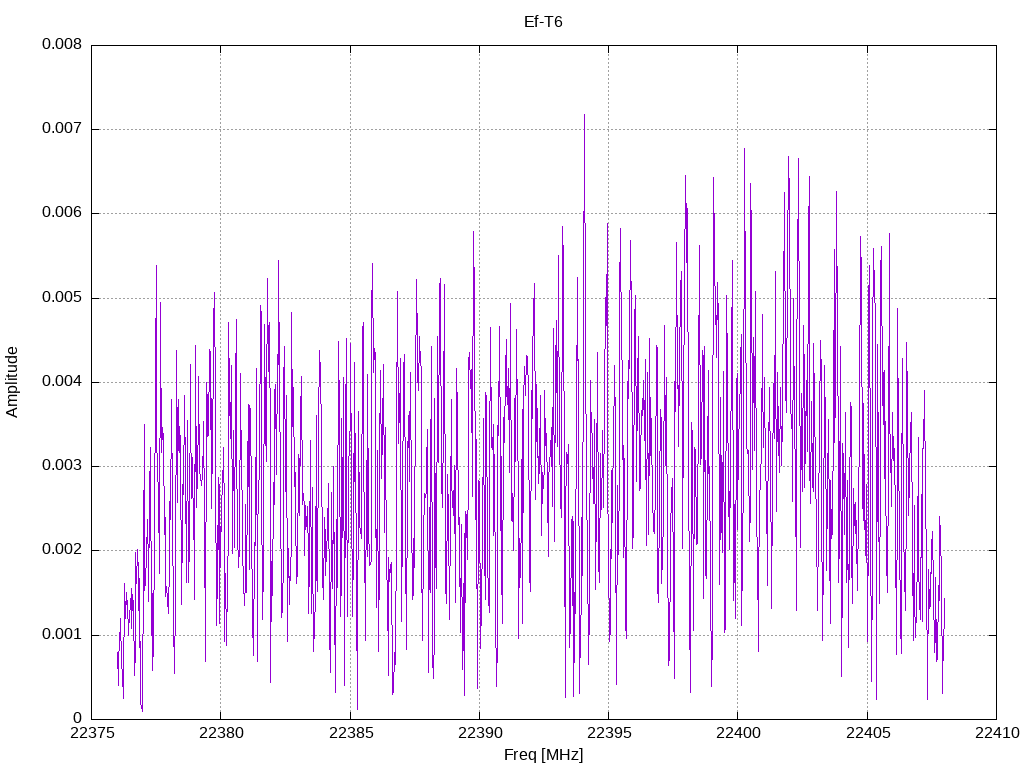The image size is (1024, 768).
Task: Click the 22375 x-axis tick label
Action: [x=91, y=733]
